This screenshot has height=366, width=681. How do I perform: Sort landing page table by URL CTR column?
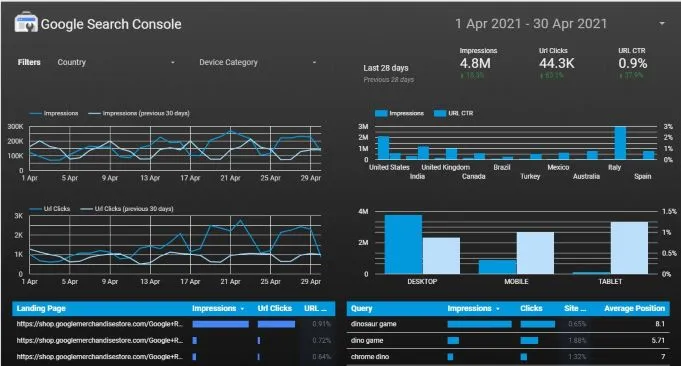[x=315, y=308]
